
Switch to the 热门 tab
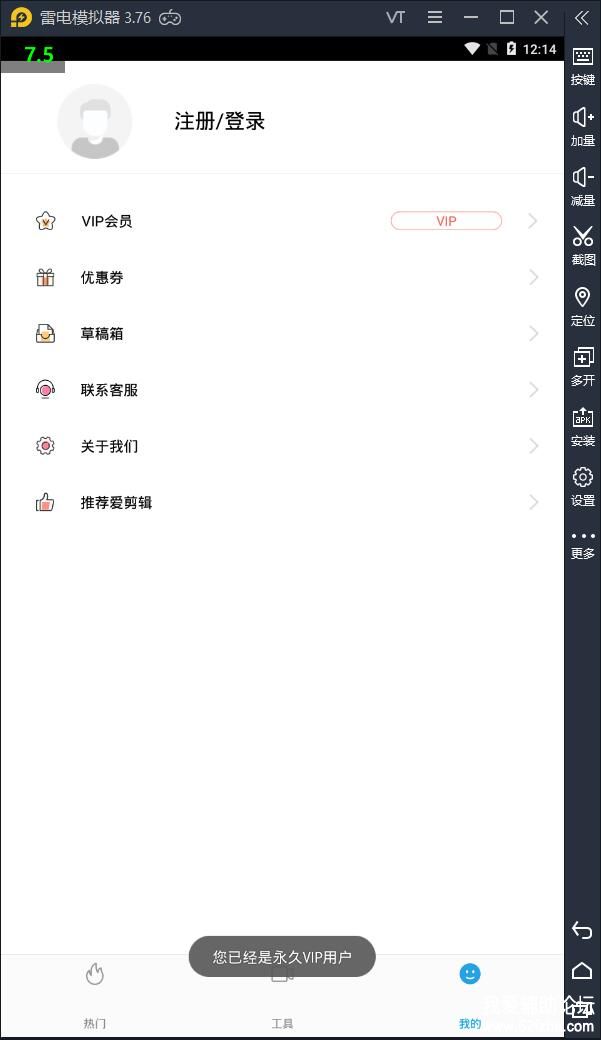pyautogui.click(x=95, y=995)
